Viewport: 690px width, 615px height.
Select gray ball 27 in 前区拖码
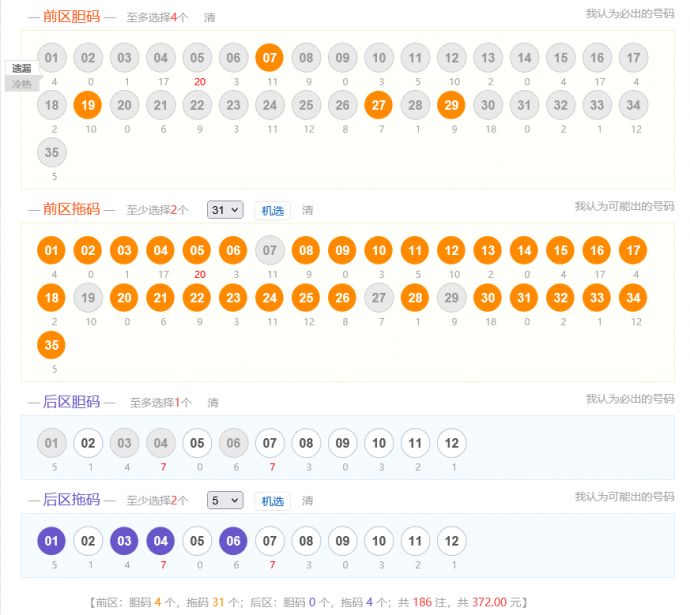(x=378, y=298)
